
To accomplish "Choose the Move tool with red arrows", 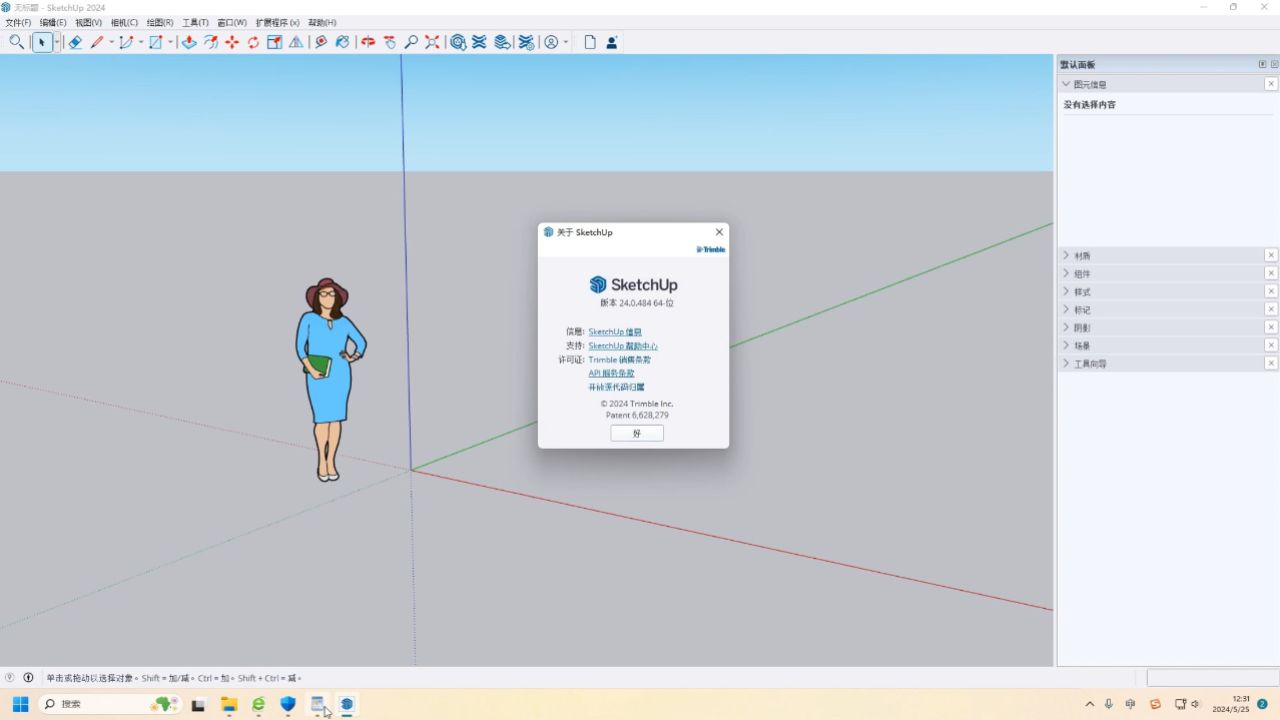I will coord(232,42).
